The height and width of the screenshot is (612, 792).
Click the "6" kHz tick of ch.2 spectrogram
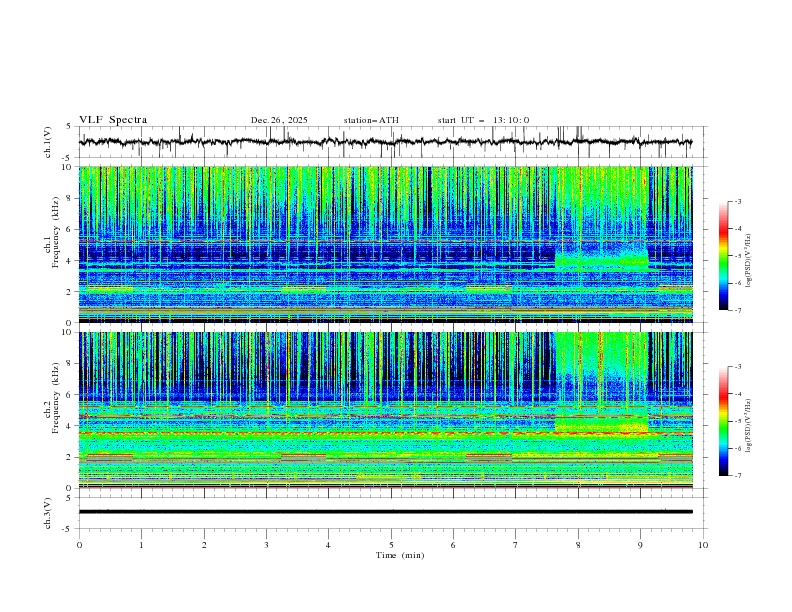tap(71, 394)
